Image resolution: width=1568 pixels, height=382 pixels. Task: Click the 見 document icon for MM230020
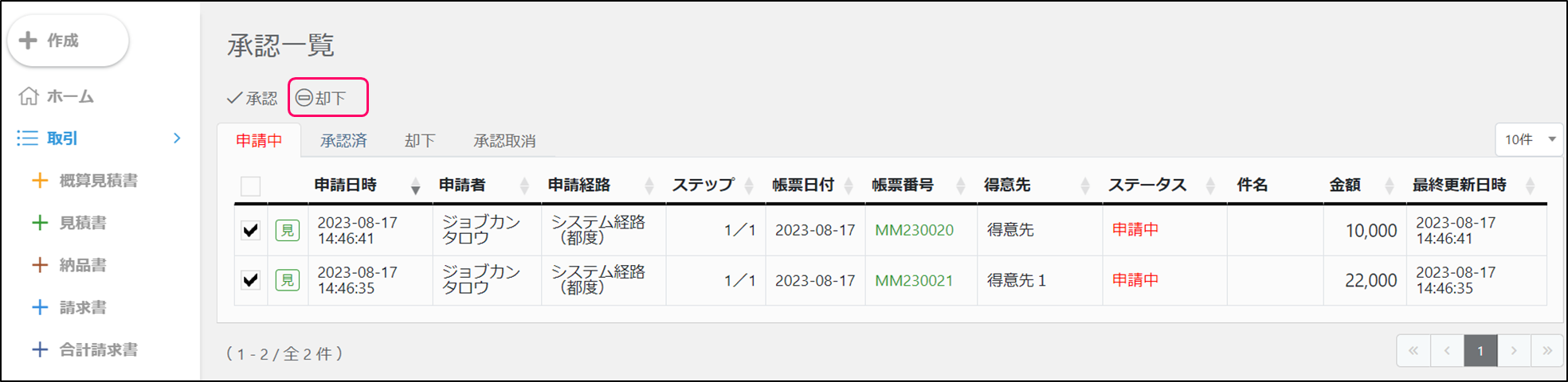(288, 231)
